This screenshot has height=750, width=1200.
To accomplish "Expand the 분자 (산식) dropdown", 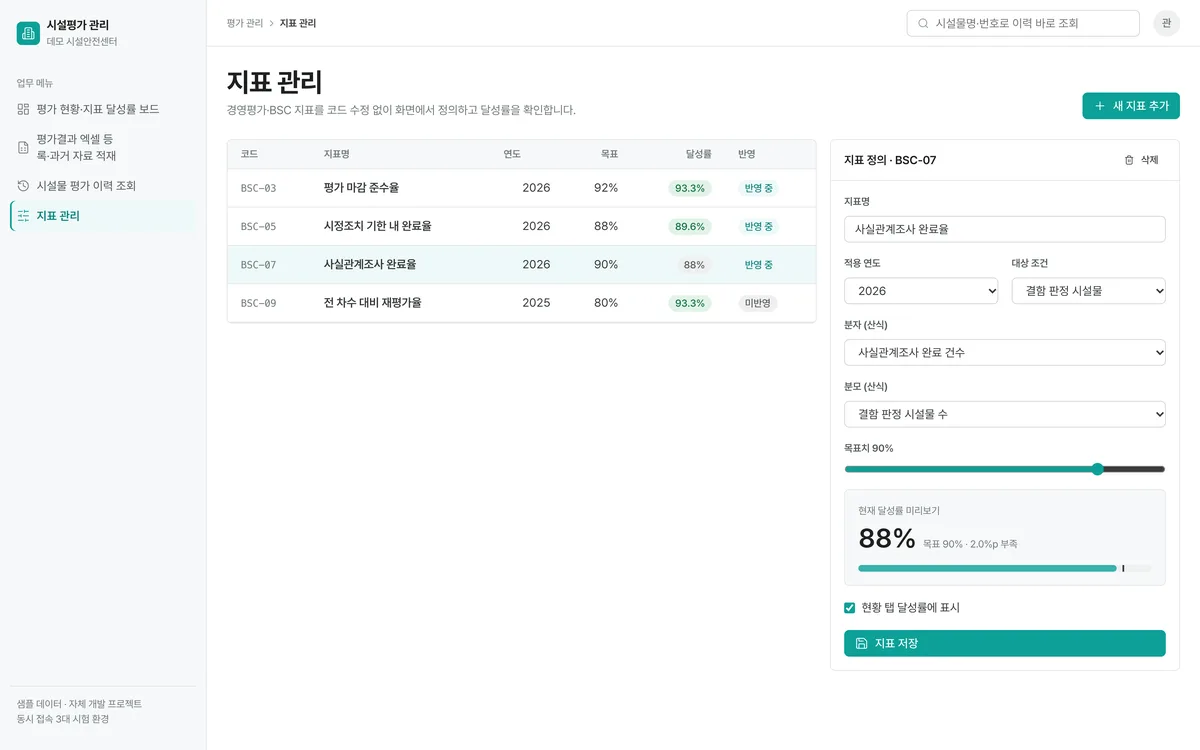I will coord(1005,352).
